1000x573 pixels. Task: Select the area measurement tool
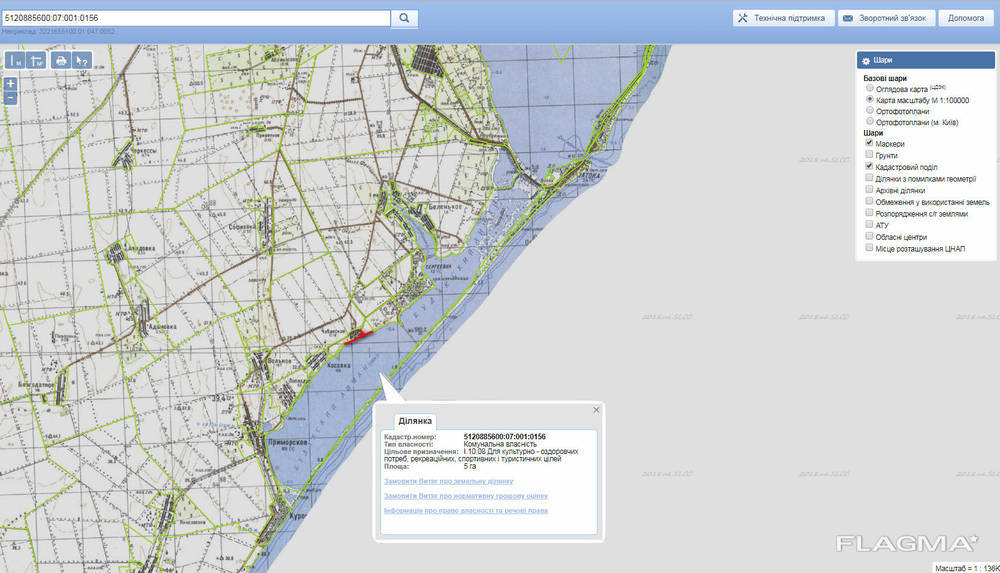pyautogui.click(x=37, y=61)
